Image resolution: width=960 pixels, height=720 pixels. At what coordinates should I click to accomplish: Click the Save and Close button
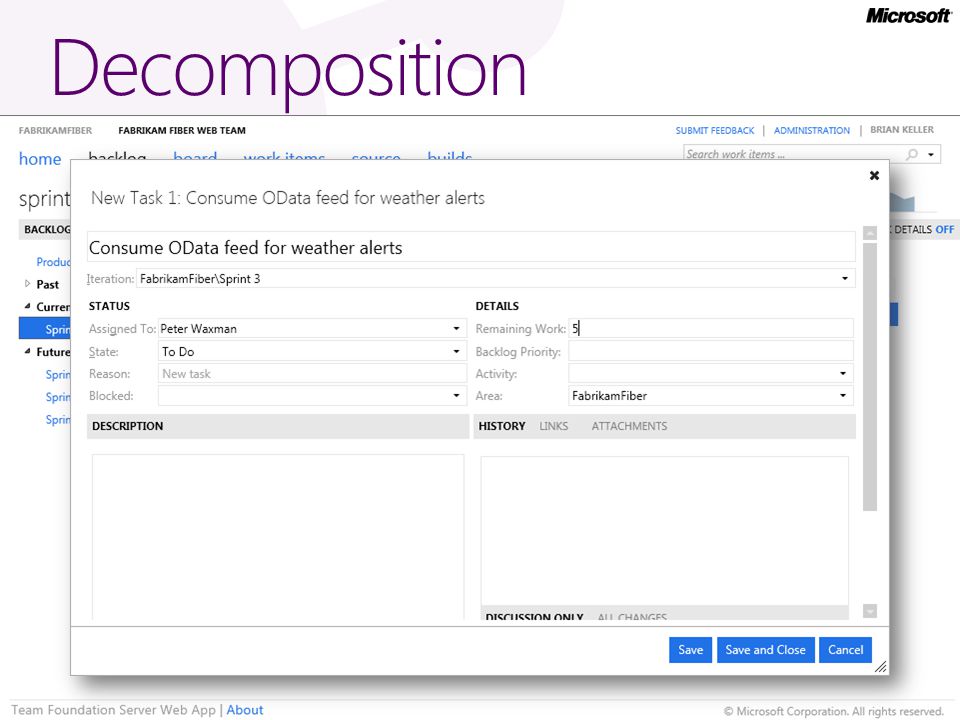(765, 650)
